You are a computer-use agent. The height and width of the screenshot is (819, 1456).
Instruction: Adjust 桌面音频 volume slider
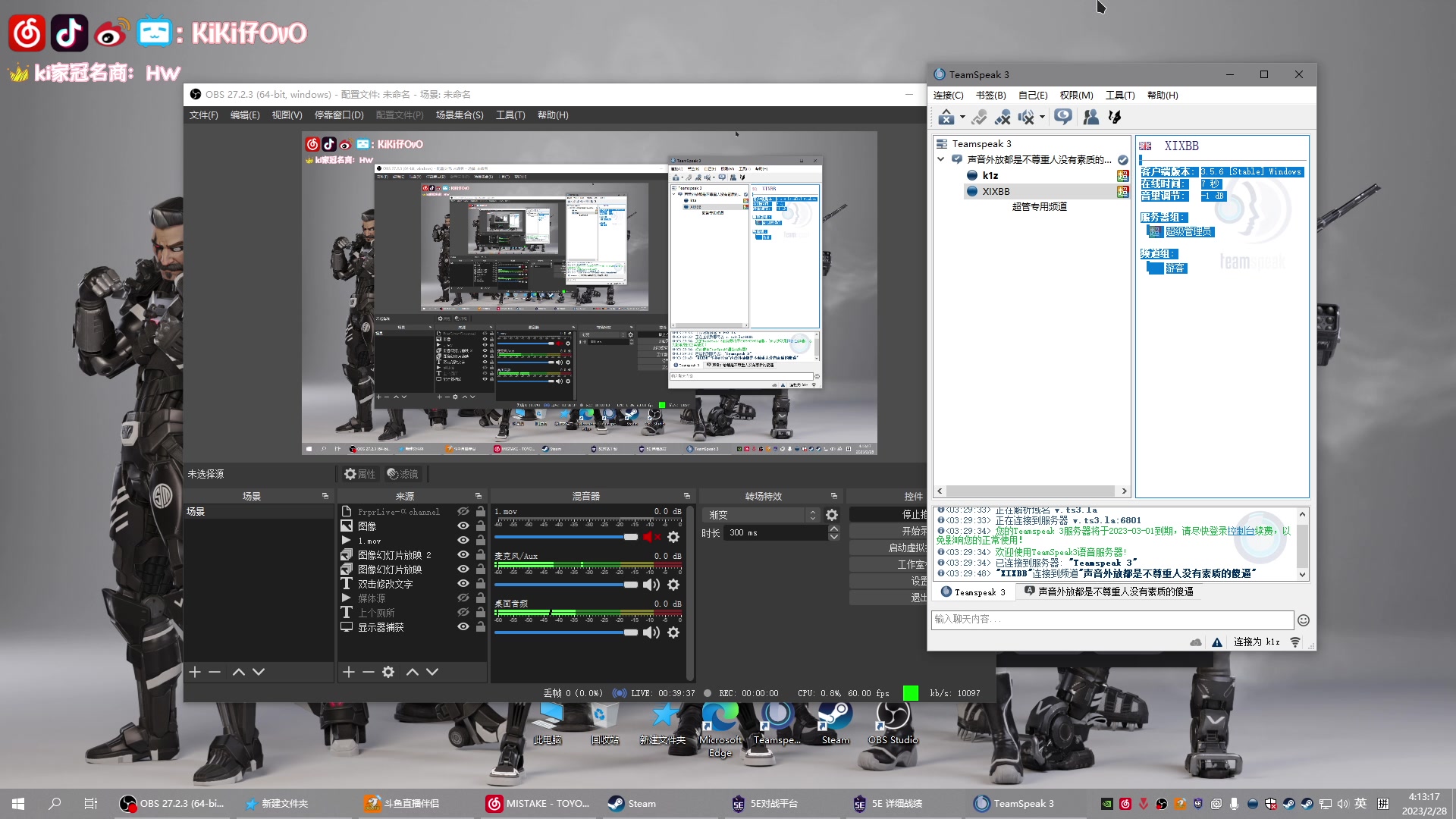point(566,632)
